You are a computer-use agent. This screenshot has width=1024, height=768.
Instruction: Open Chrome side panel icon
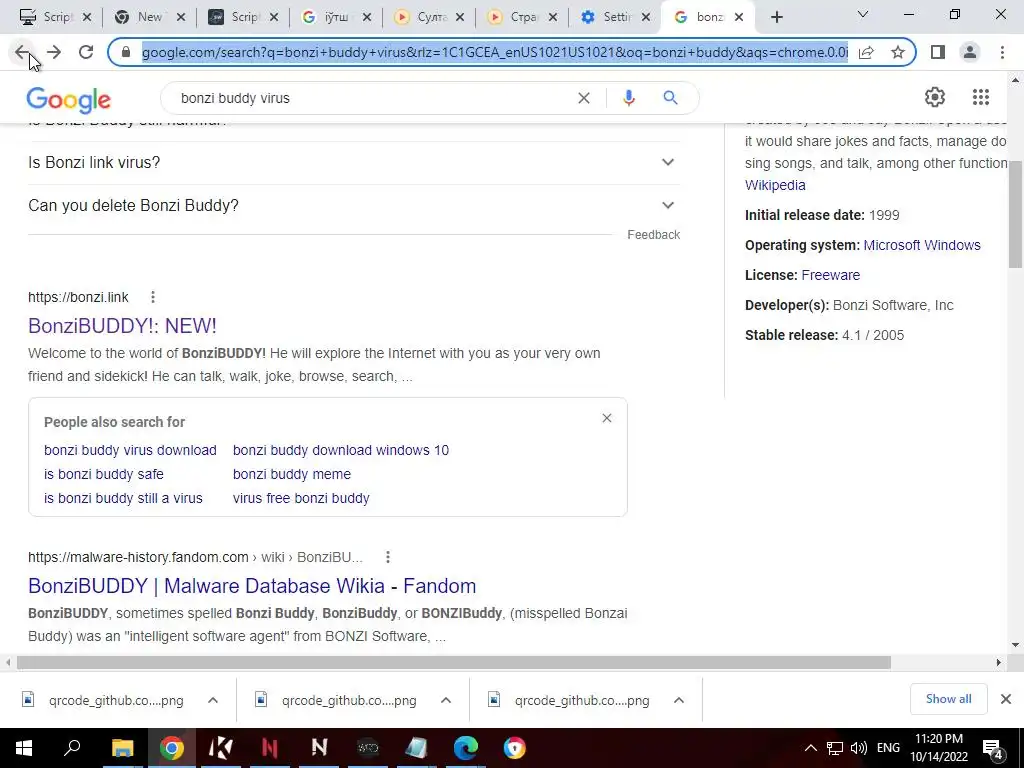(938, 52)
